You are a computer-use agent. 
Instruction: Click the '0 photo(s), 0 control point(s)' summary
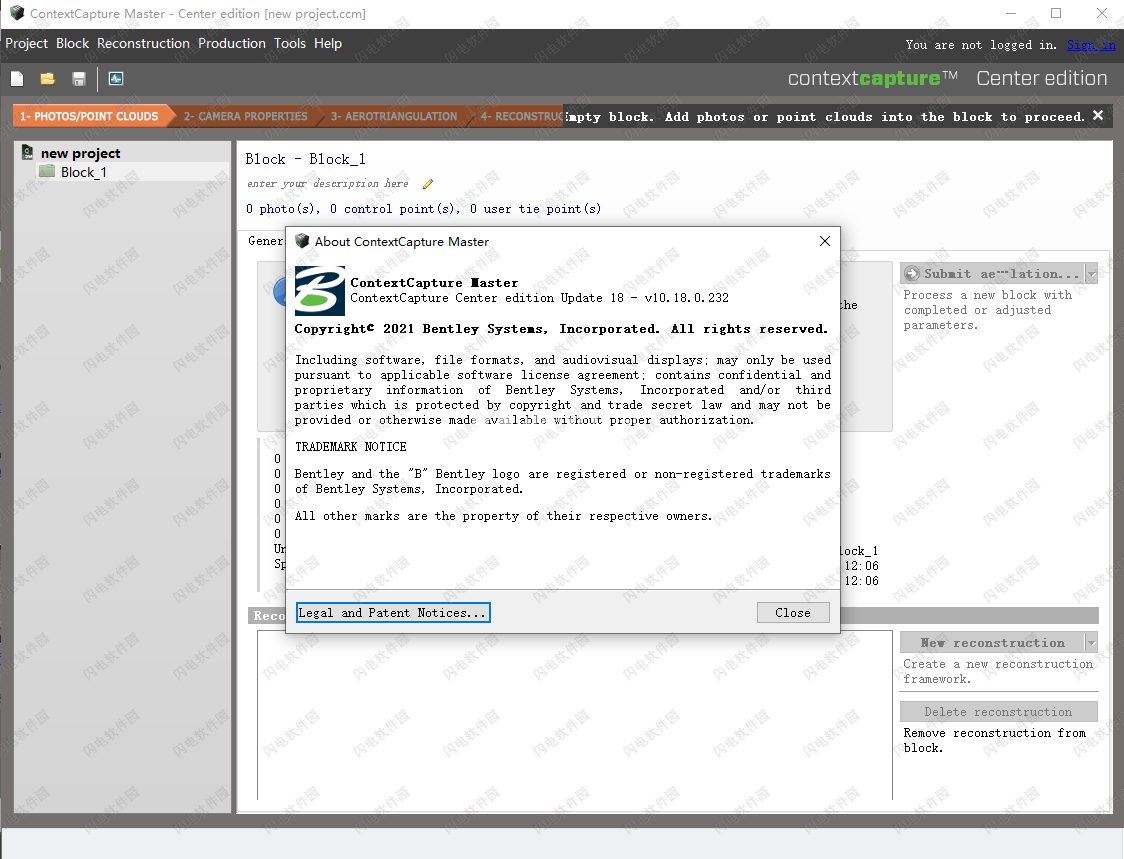[x=423, y=209]
